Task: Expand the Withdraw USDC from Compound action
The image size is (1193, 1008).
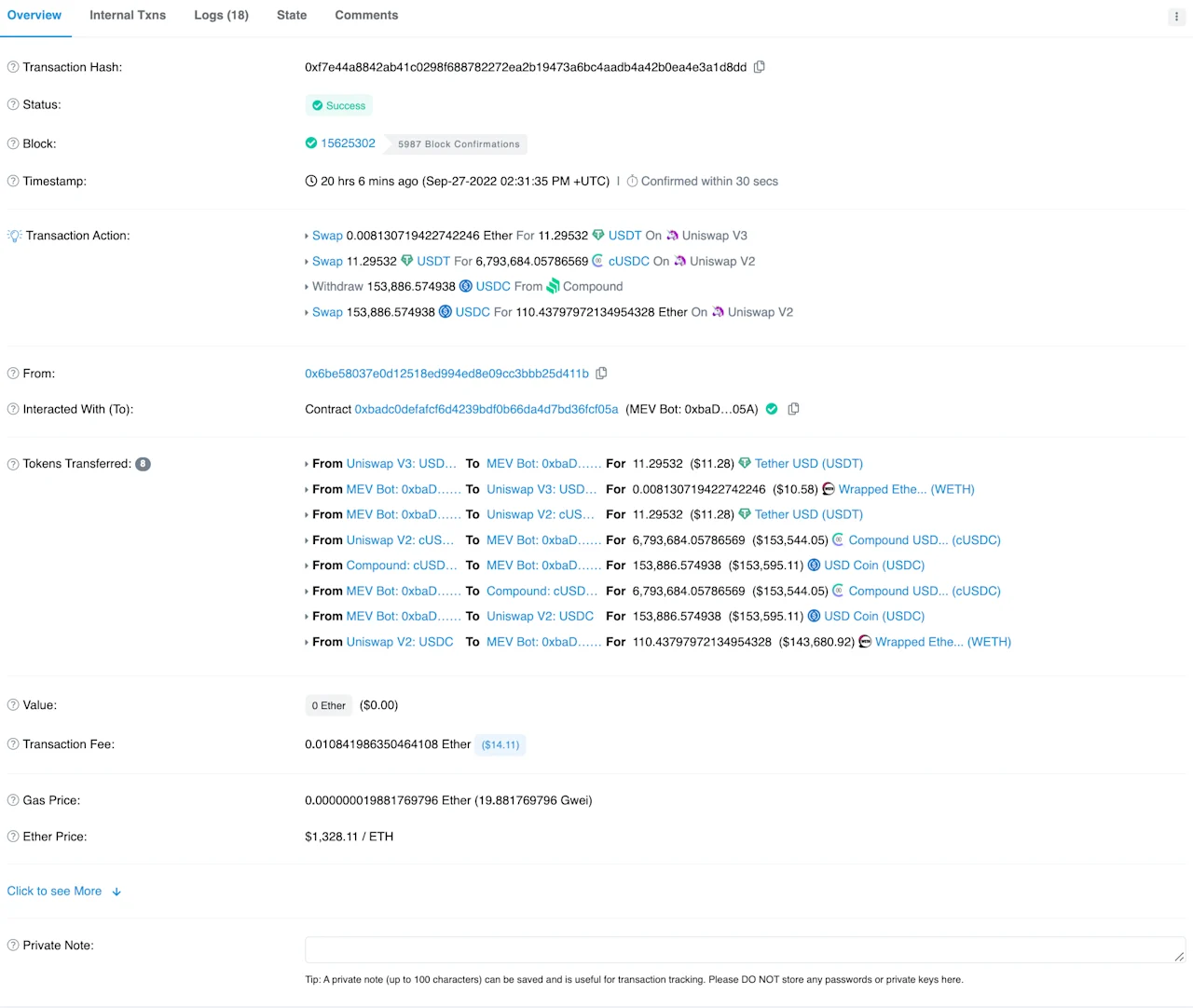Action: [307, 287]
